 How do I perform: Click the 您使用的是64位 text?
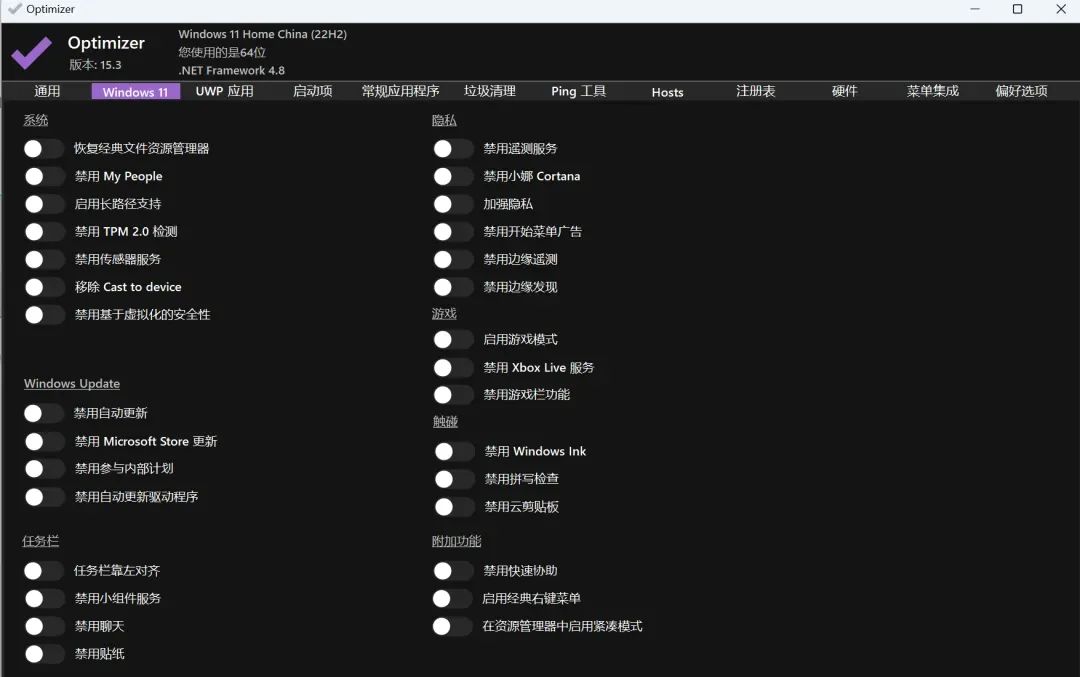(x=222, y=52)
